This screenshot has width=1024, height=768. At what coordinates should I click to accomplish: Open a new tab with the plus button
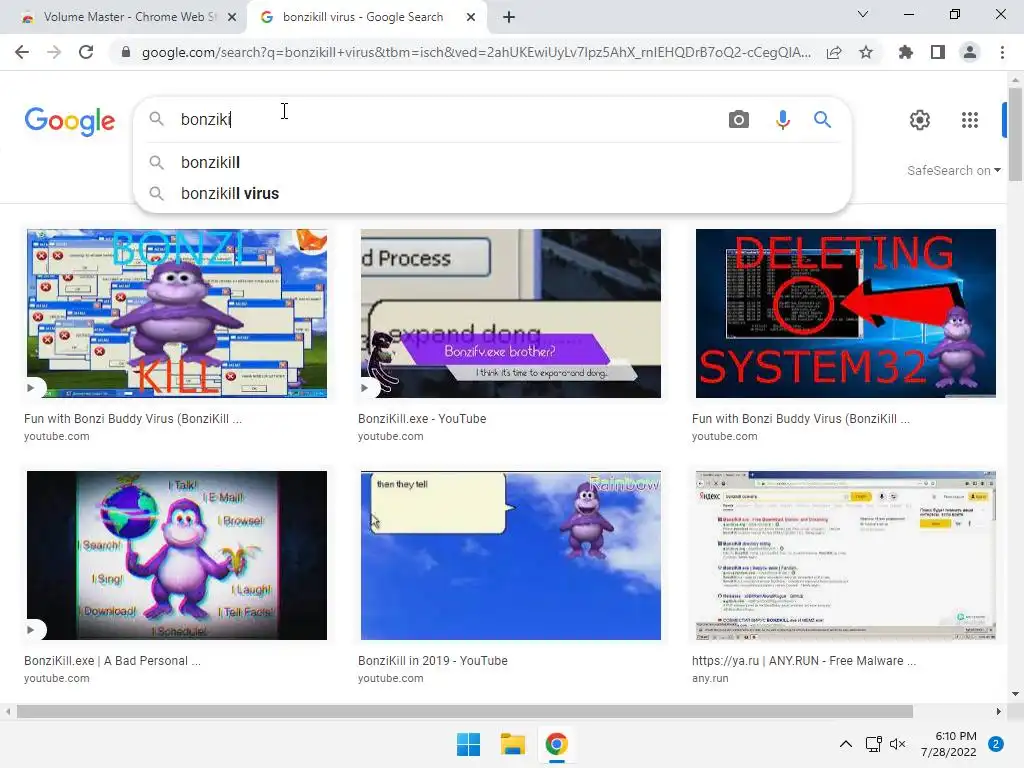pos(509,17)
